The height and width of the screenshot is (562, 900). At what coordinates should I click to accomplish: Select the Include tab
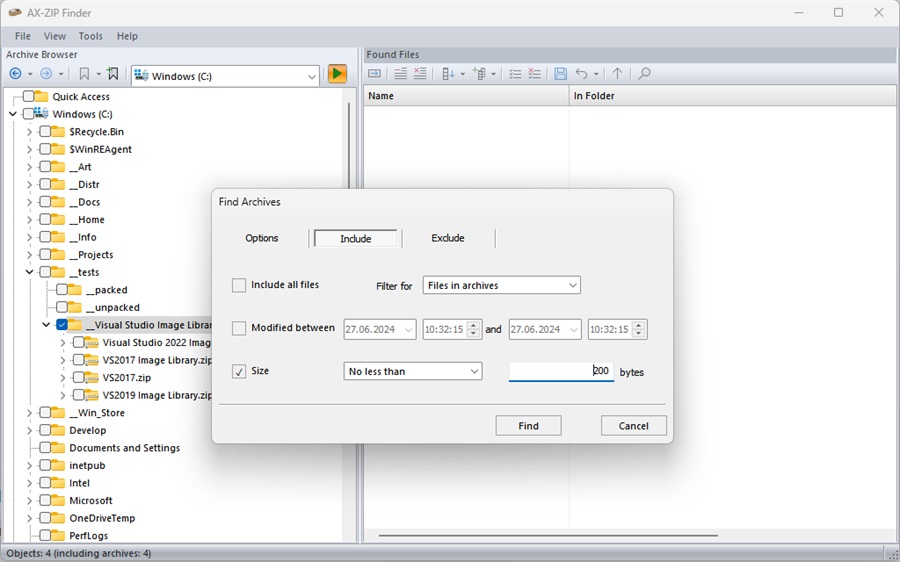tap(355, 239)
